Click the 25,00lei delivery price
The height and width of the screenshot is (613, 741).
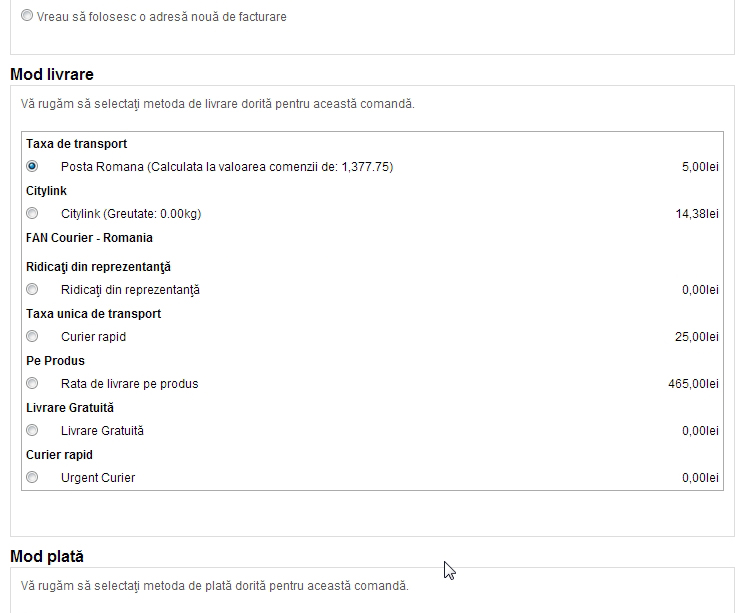click(x=697, y=337)
